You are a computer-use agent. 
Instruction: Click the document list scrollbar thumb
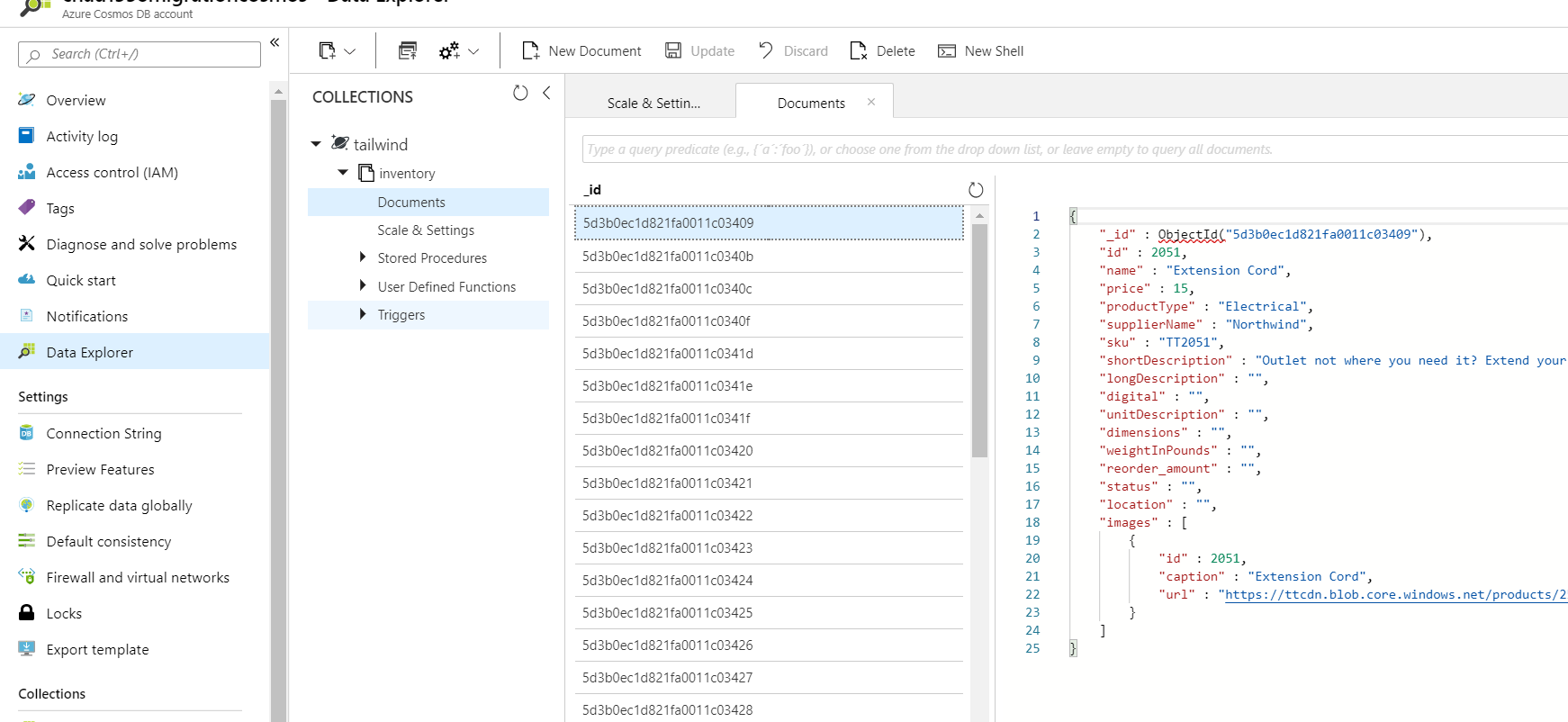point(979,340)
